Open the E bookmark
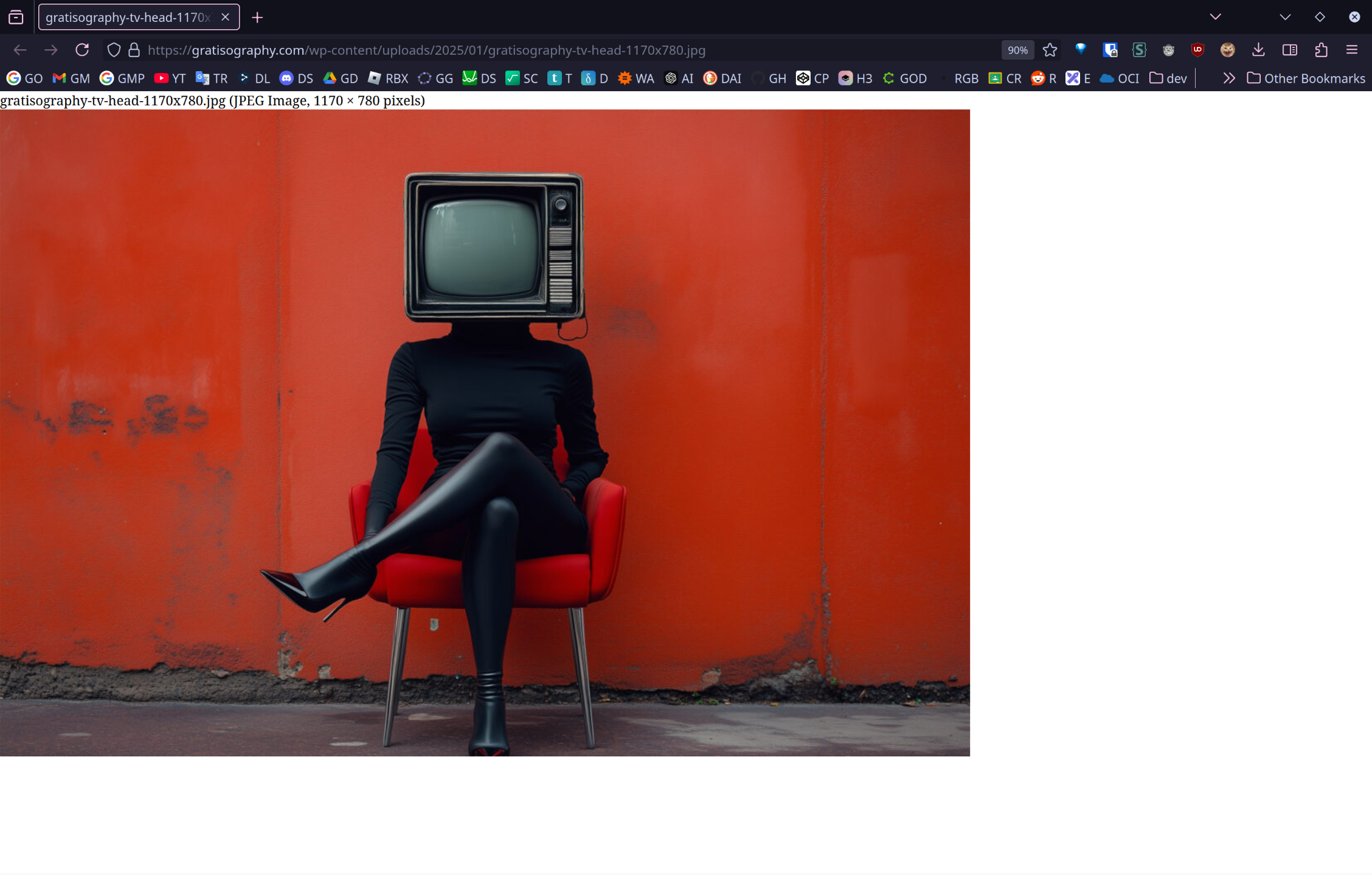1372x875 pixels. coord(1078,78)
